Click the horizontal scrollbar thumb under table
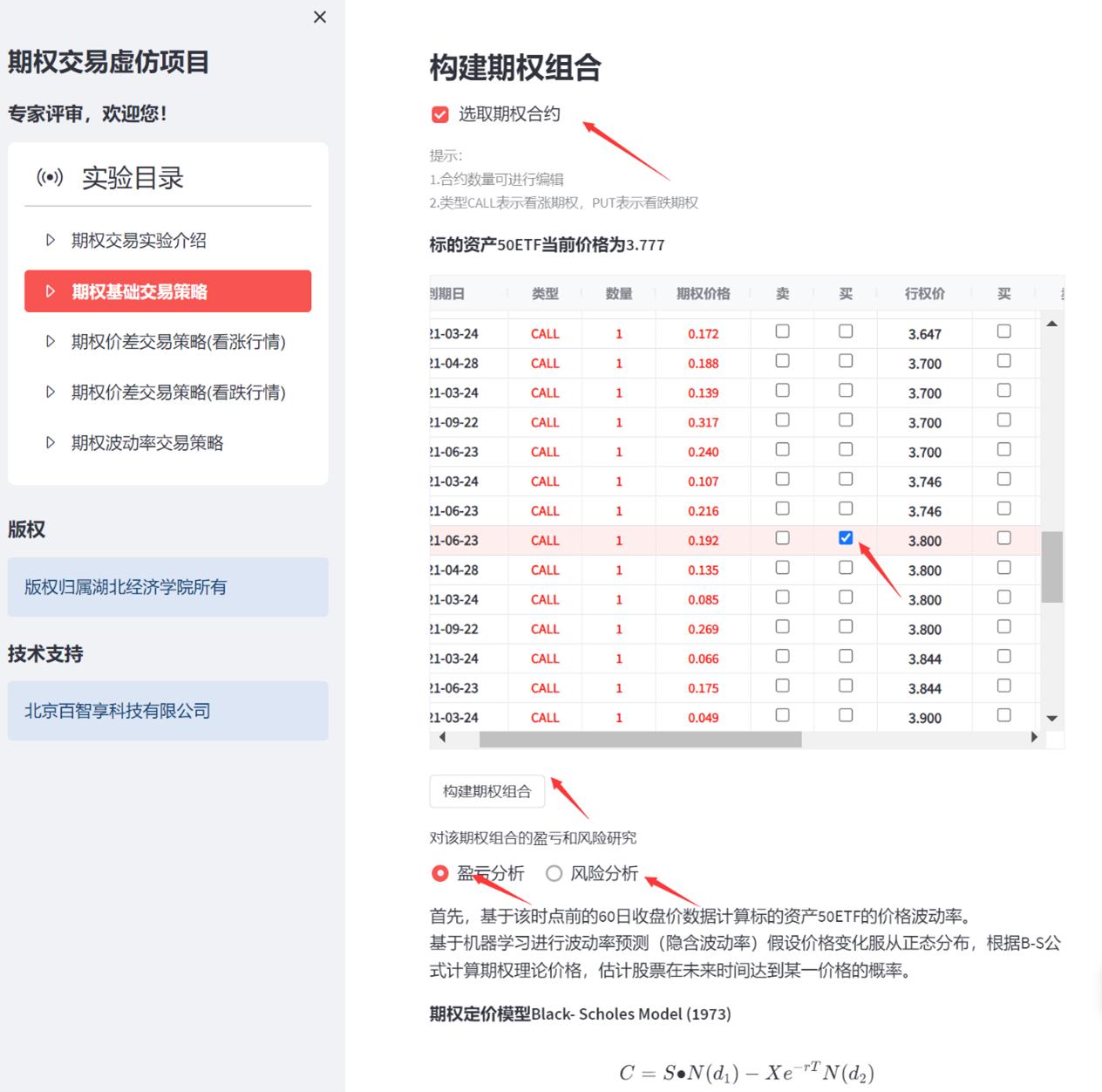The height and width of the screenshot is (1092, 1102). click(x=640, y=740)
